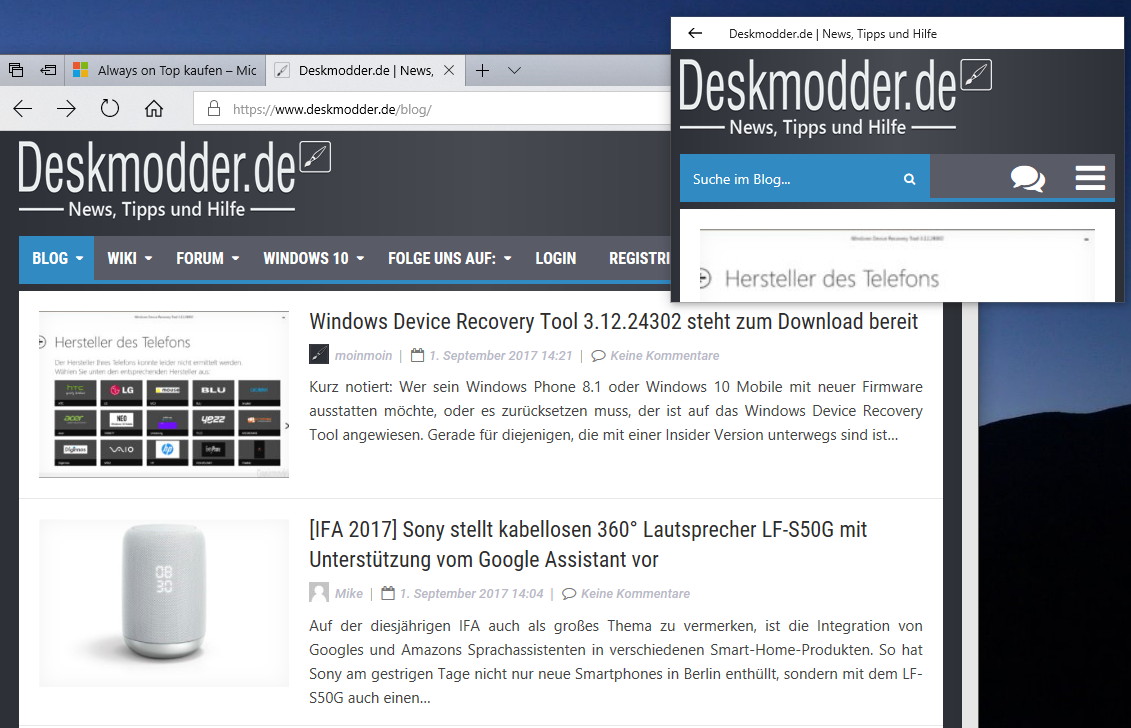The width and height of the screenshot is (1131, 728).
Task: Expand the FOLGE UNS AUF menu
Action: point(450,258)
